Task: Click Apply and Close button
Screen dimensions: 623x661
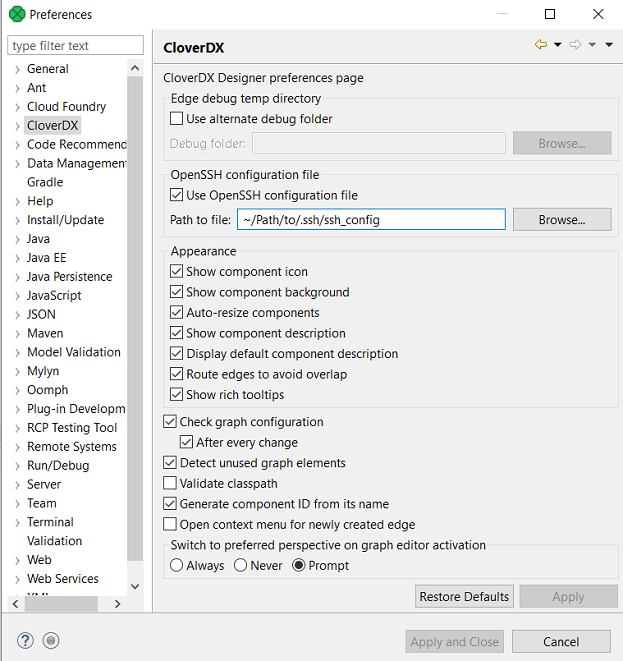Action: point(454,641)
